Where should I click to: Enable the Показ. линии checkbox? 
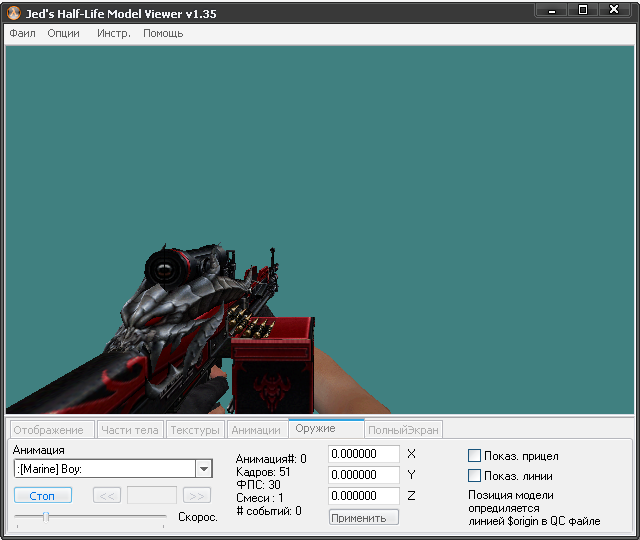[474, 476]
